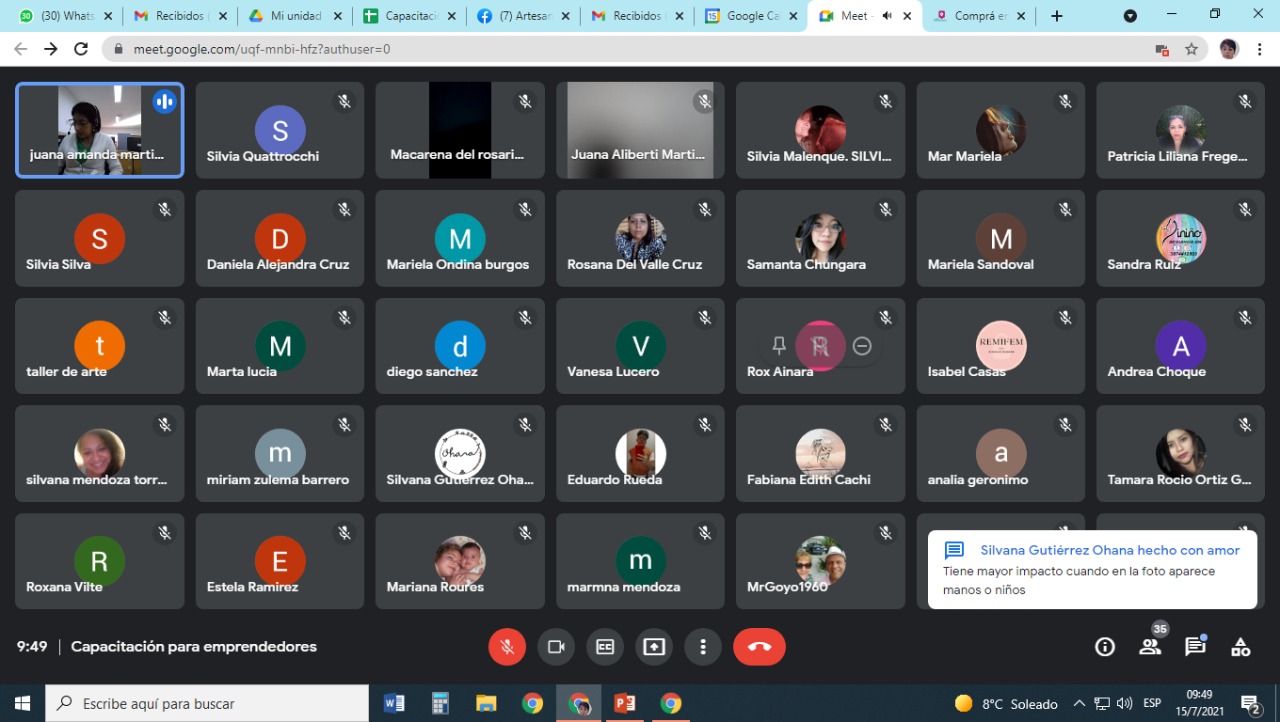
Task: Open the Windows notification center
Action: click(1250, 704)
